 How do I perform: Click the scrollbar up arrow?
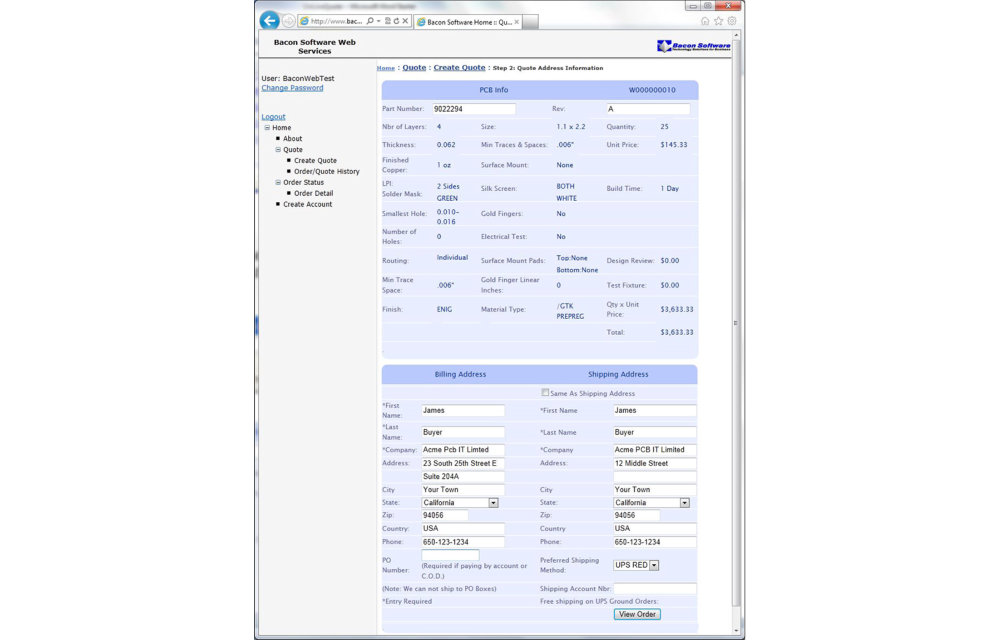tap(736, 36)
